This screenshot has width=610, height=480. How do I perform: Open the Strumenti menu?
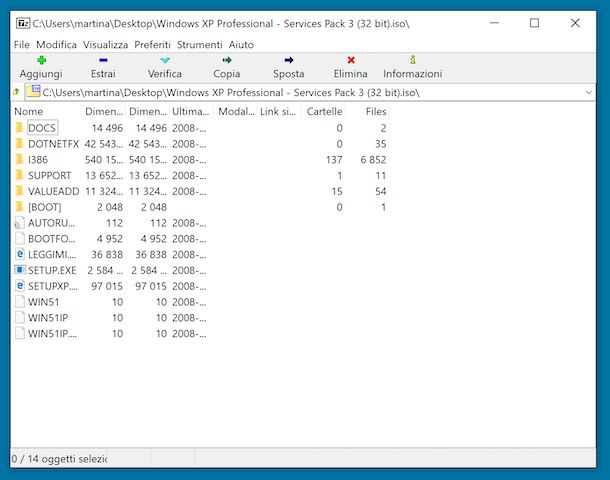point(200,45)
